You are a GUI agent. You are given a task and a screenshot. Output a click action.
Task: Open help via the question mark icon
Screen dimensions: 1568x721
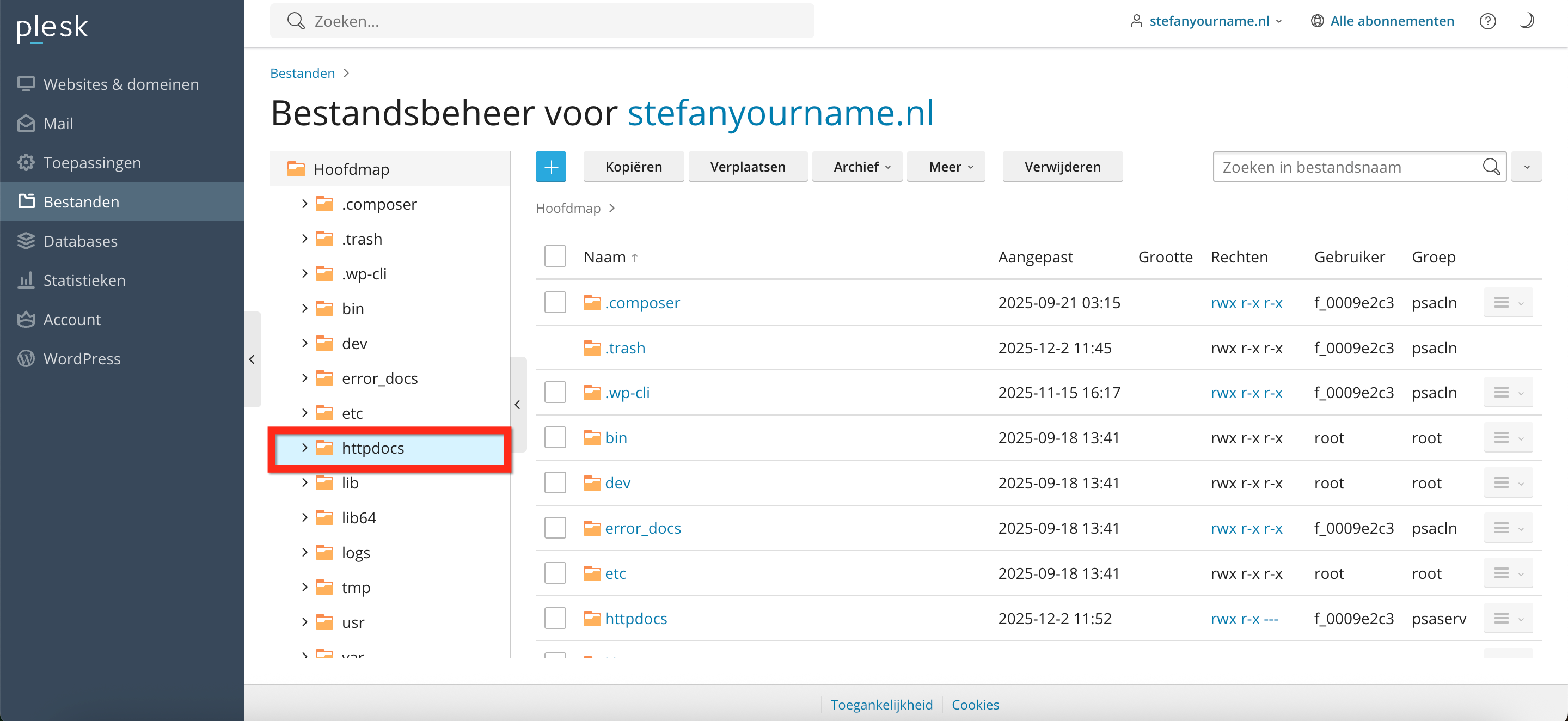tap(1487, 21)
